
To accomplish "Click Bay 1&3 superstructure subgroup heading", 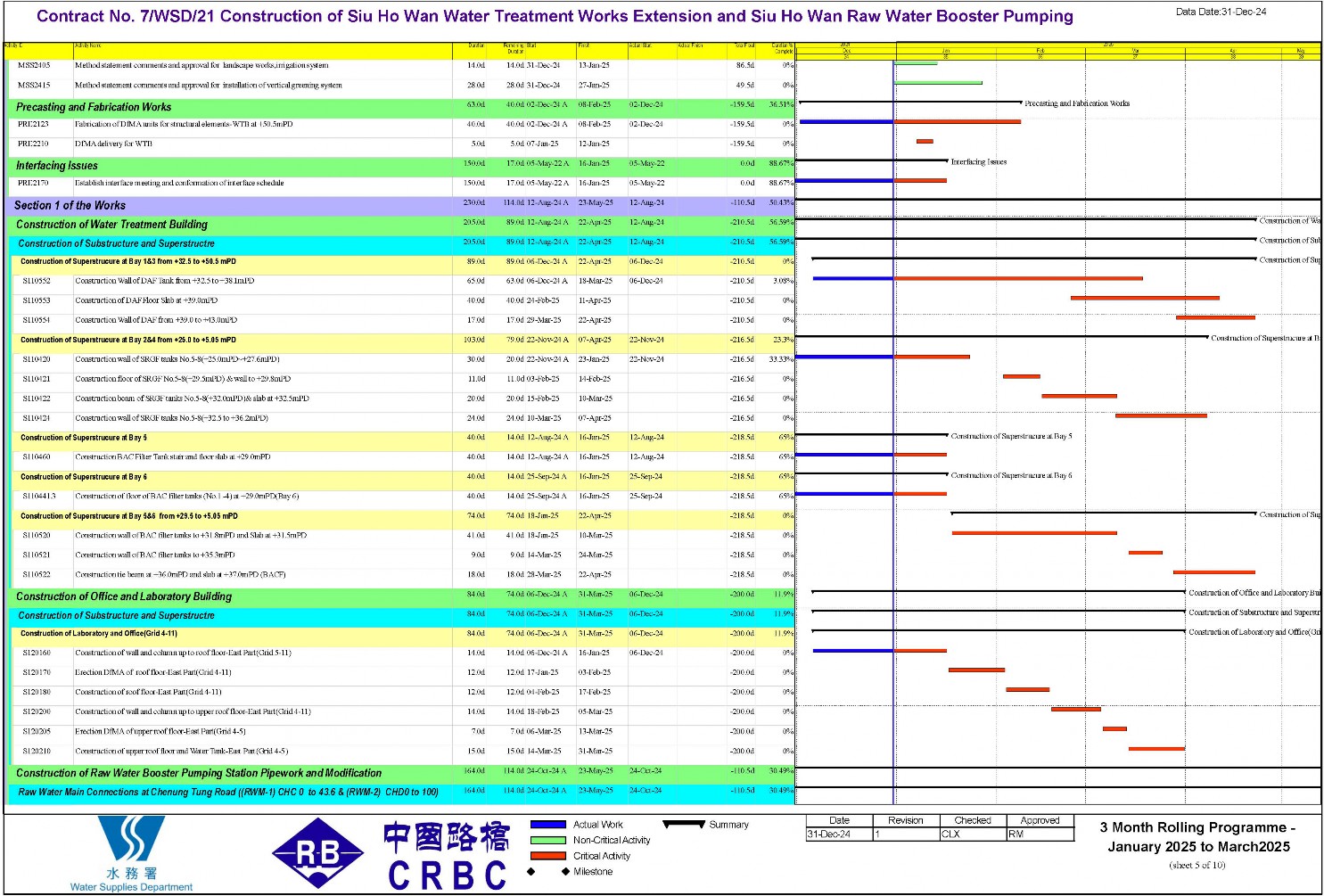I will click(128, 262).
